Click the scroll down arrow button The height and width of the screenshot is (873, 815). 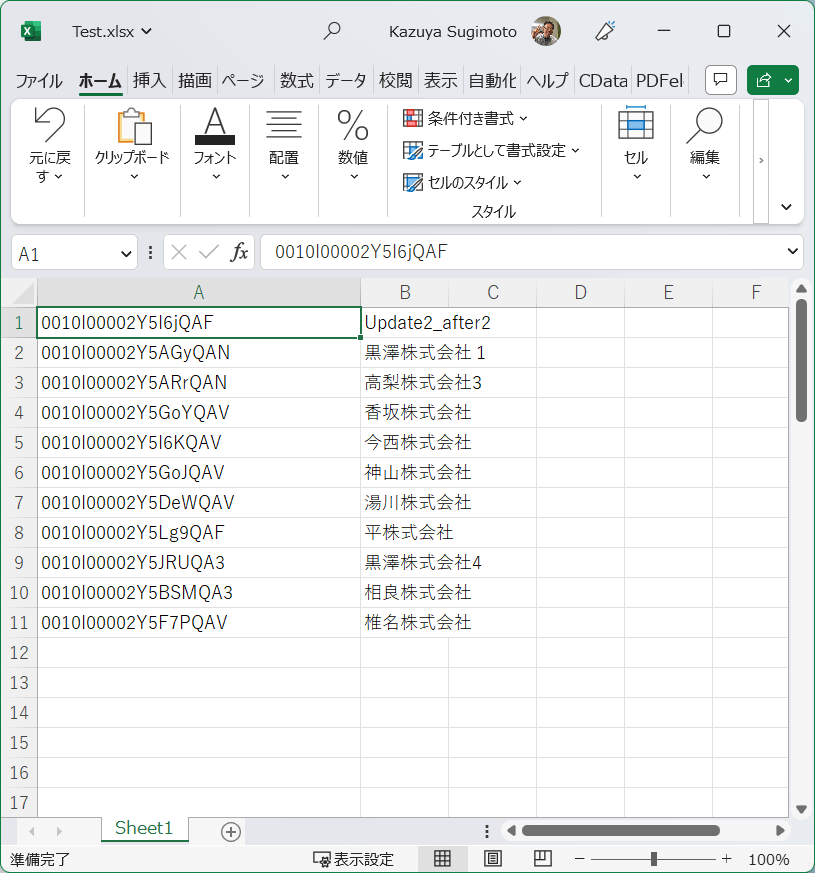801,809
